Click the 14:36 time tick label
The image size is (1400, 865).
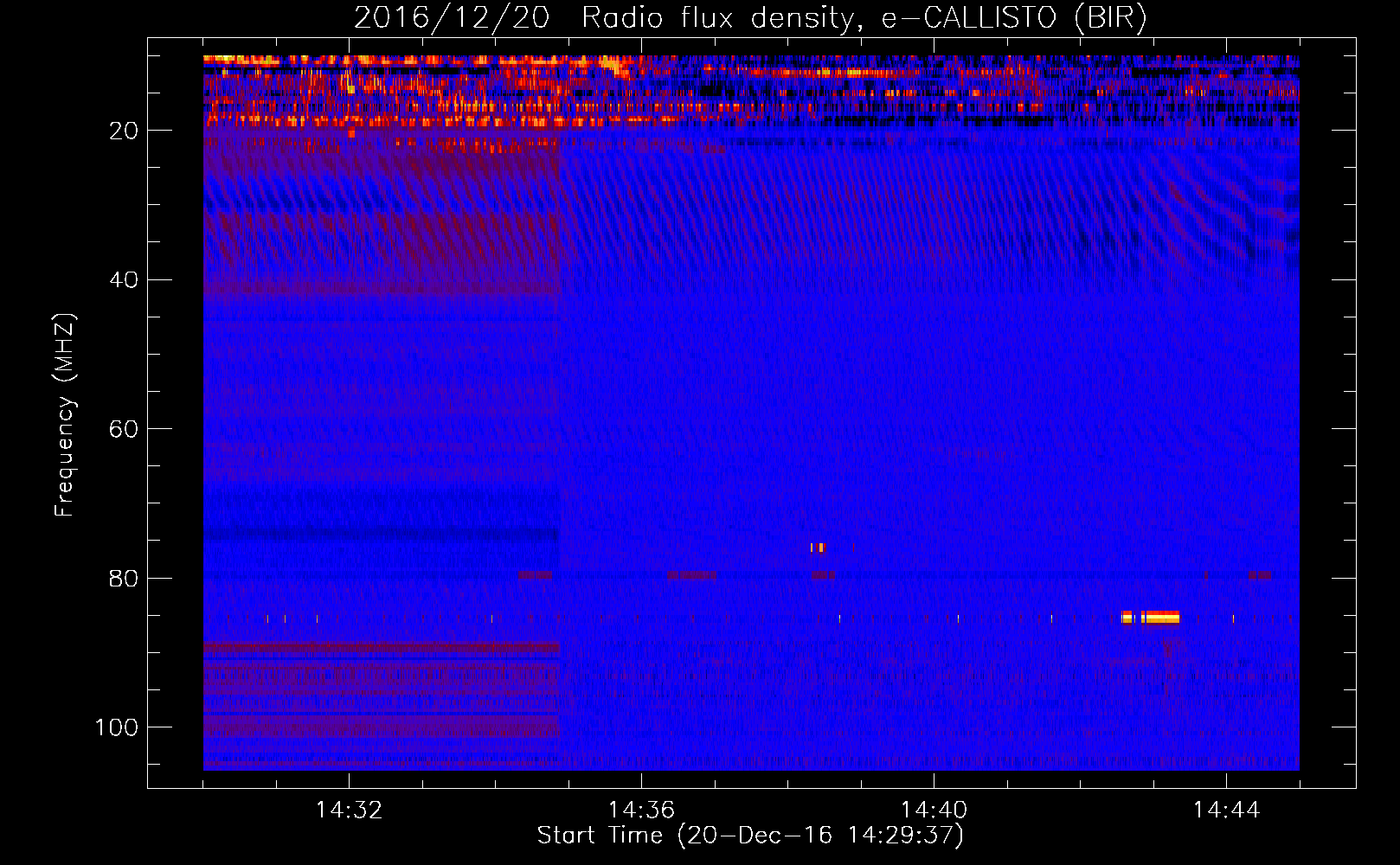pos(641,811)
